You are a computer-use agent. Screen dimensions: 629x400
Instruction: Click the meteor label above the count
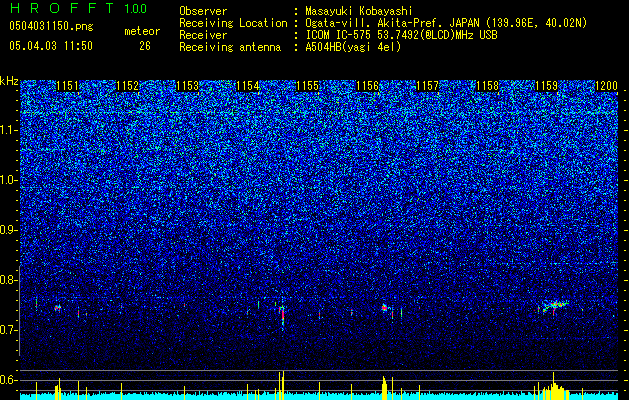(142, 31)
